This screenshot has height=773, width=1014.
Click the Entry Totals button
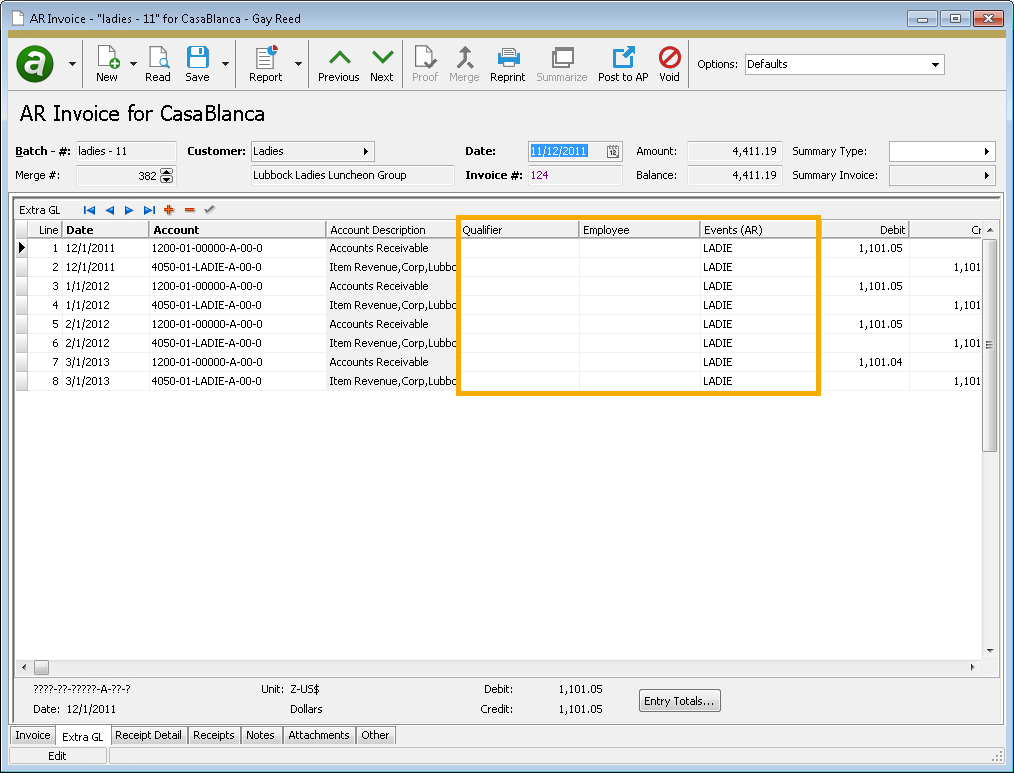(x=679, y=701)
